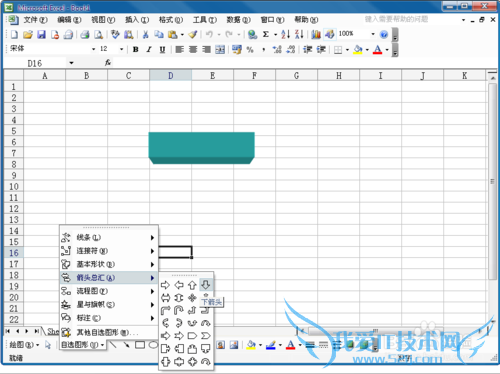The height and width of the screenshot is (374, 500).
Task: Click the Open folder icon
Action: coord(28,34)
